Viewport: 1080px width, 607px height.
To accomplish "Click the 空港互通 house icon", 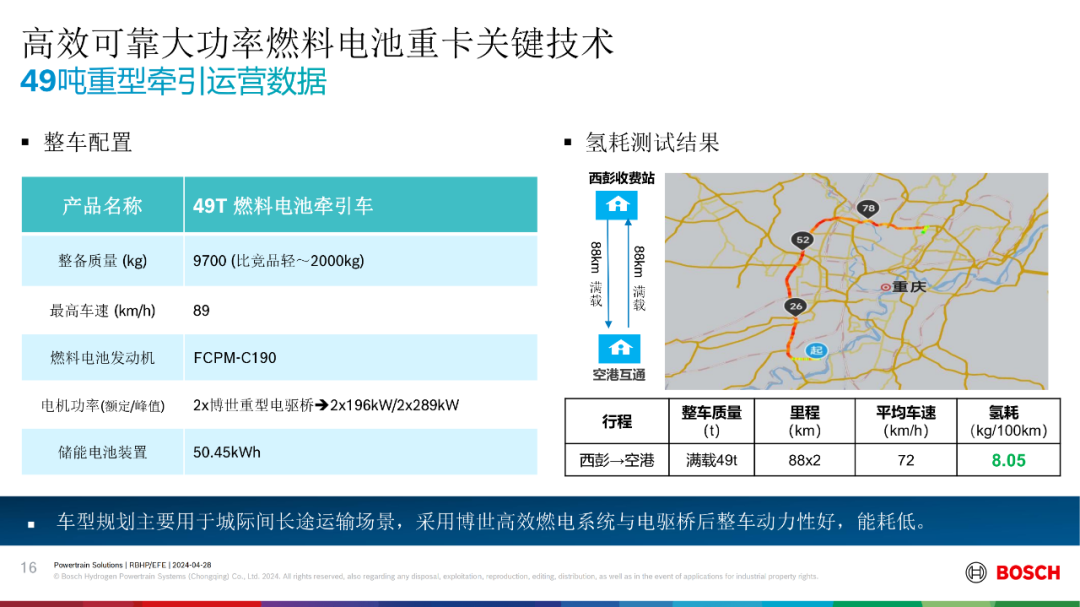I will tap(619, 349).
